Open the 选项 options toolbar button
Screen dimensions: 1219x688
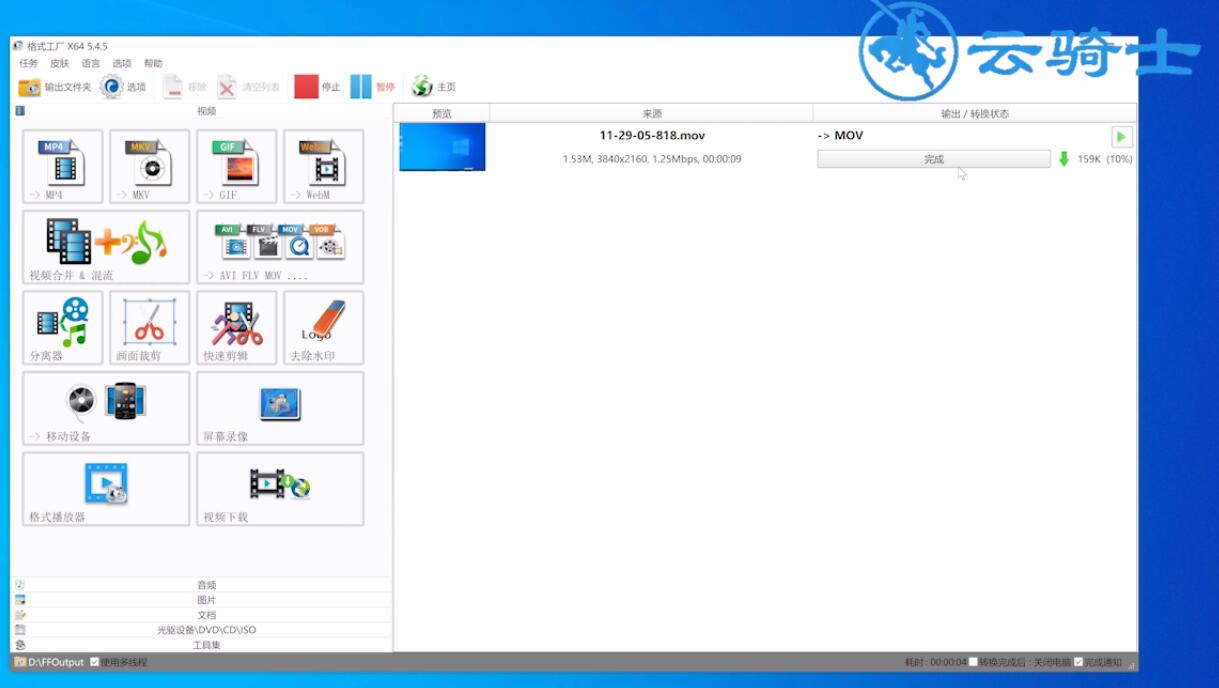coord(123,87)
